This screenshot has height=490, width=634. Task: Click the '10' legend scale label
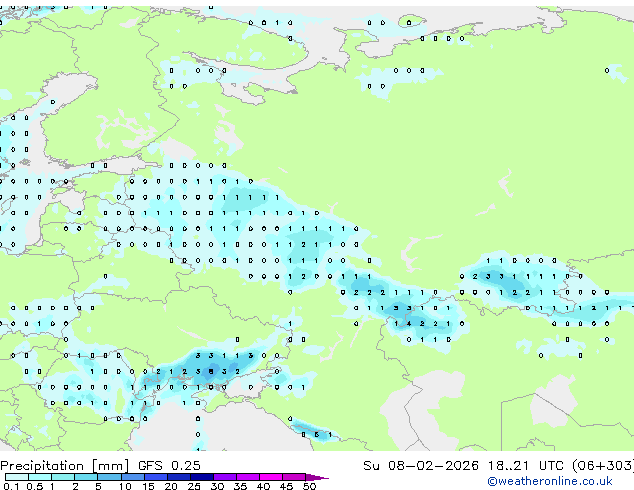pos(125,486)
